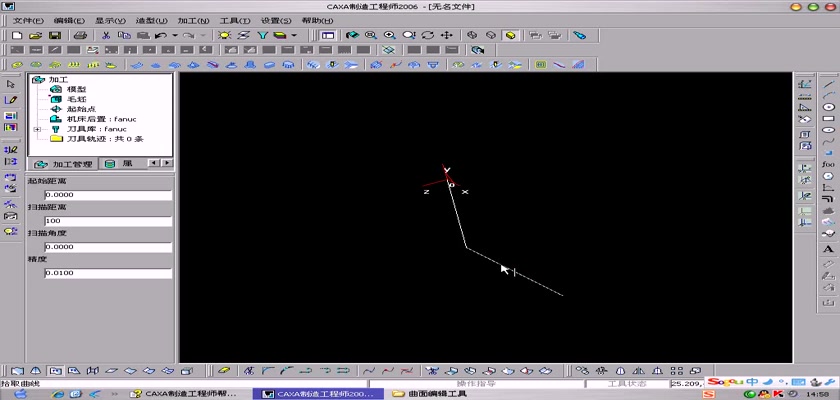The image size is (840, 400).
Task: Select 刀具轨迹 : 共 0 条 folder
Action: tap(104, 139)
